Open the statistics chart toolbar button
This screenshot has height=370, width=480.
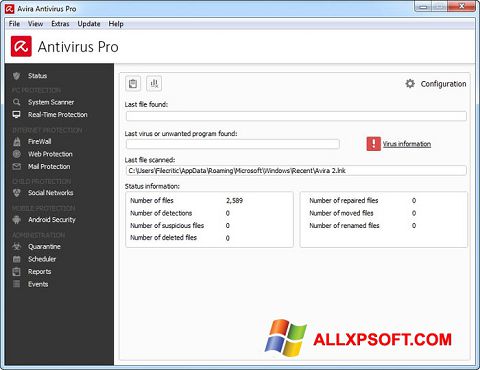154,83
